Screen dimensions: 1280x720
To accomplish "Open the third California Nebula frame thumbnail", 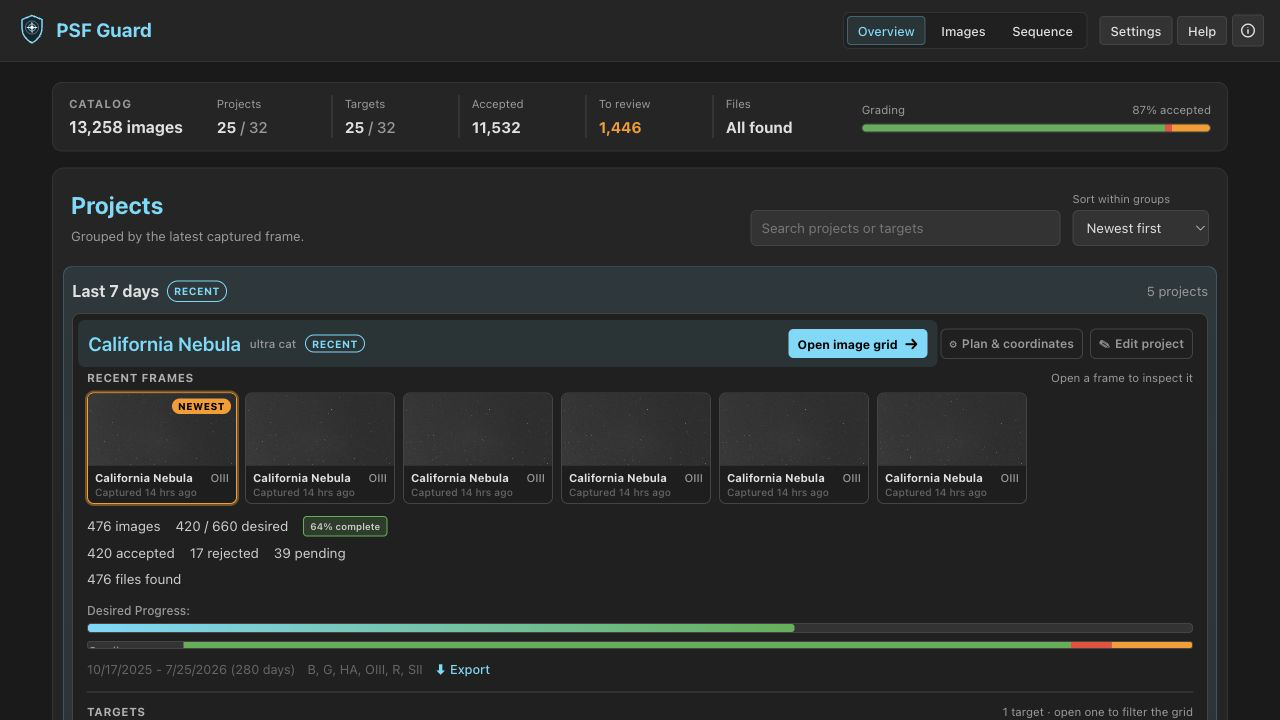I will point(478,448).
